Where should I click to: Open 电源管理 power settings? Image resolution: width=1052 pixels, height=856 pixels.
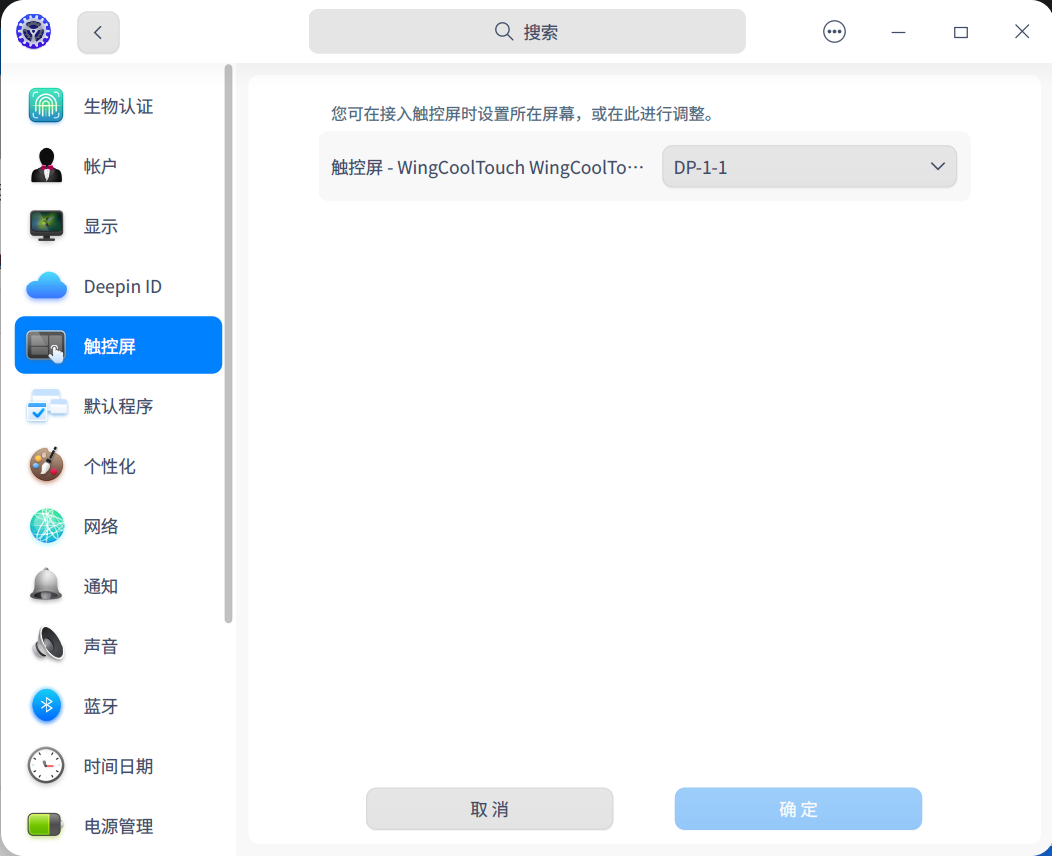pos(117,825)
